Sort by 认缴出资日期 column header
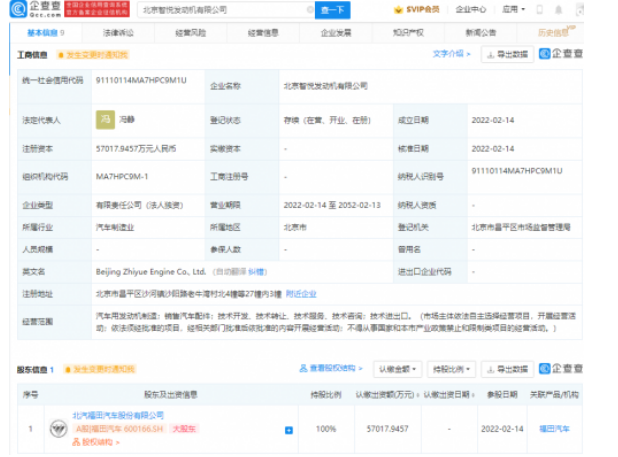Screen dimensions: 618x457 coord(449,394)
